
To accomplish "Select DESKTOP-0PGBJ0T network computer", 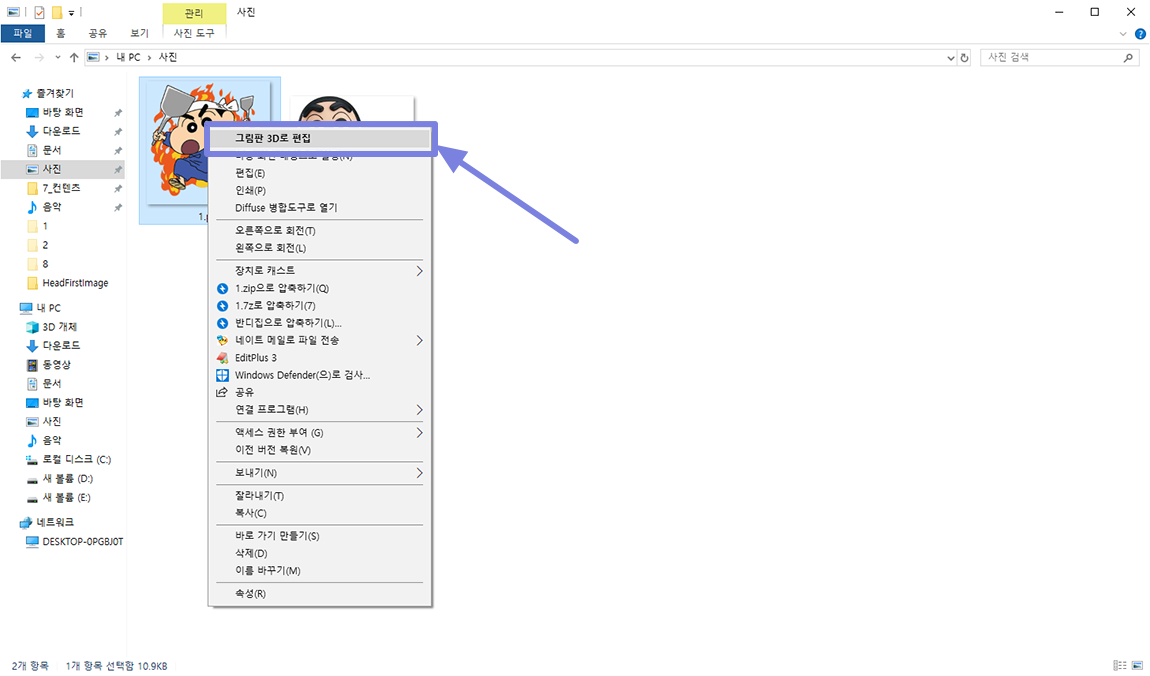I will click(x=82, y=542).
